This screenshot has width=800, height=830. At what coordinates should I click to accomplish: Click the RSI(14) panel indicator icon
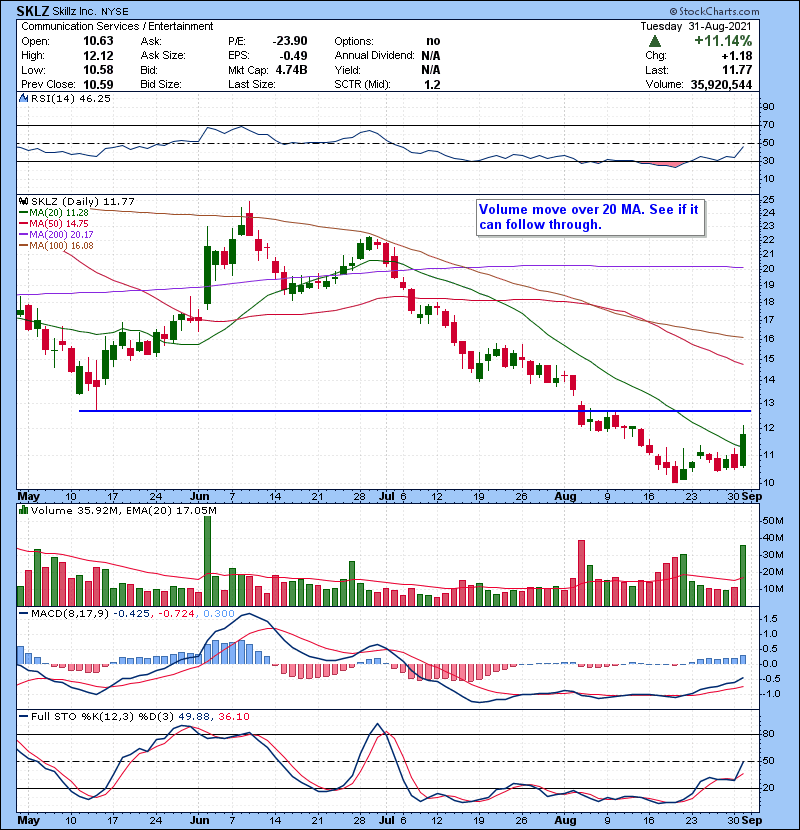click(24, 98)
